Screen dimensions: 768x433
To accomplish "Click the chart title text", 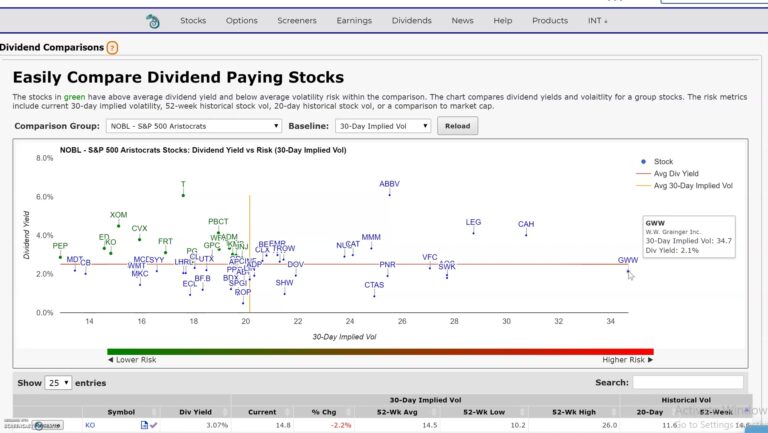I will 203,150.
